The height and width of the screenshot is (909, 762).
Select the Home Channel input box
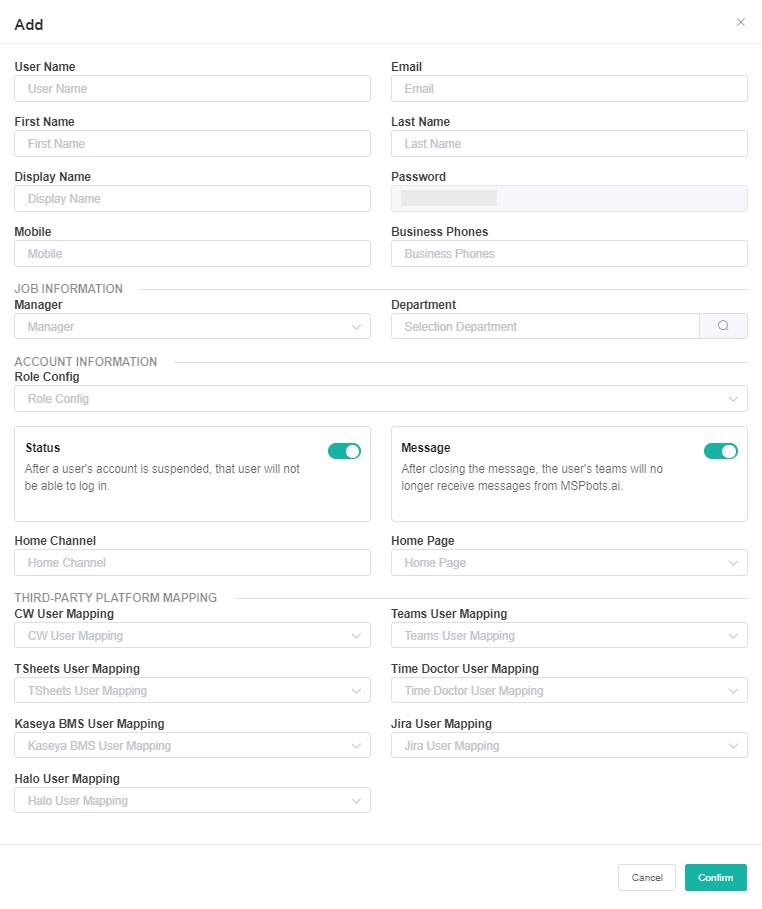point(192,563)
